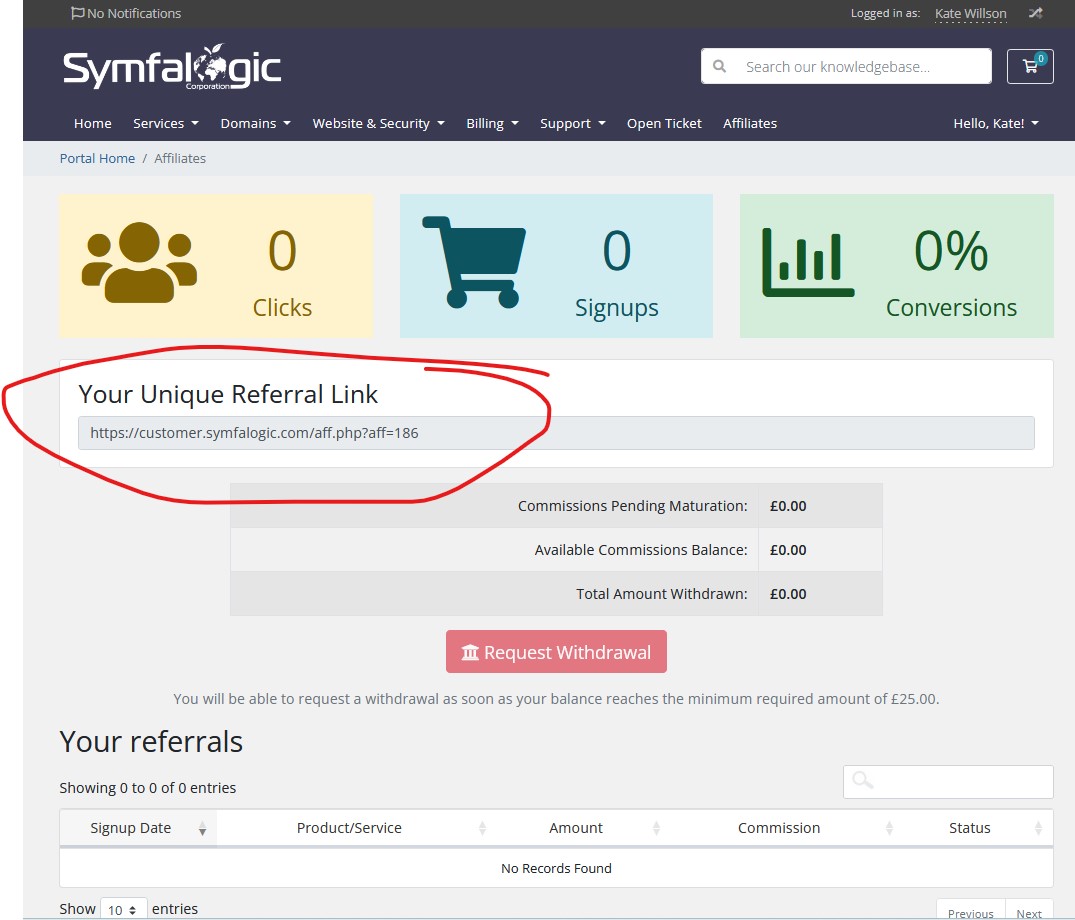Click the Conversions bar chart icon
The image size is (1075, 920).
tap(807, 264)
